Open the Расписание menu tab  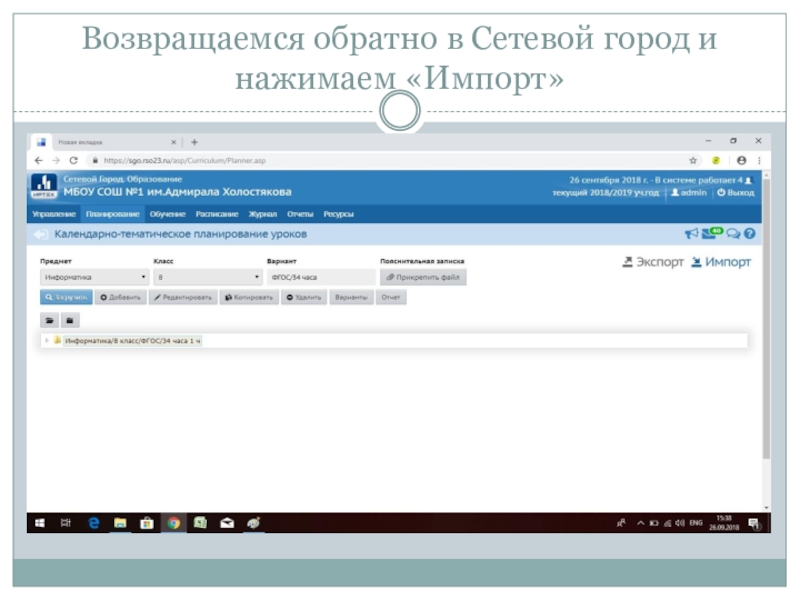pyautogui.click(x=217, y=214)
